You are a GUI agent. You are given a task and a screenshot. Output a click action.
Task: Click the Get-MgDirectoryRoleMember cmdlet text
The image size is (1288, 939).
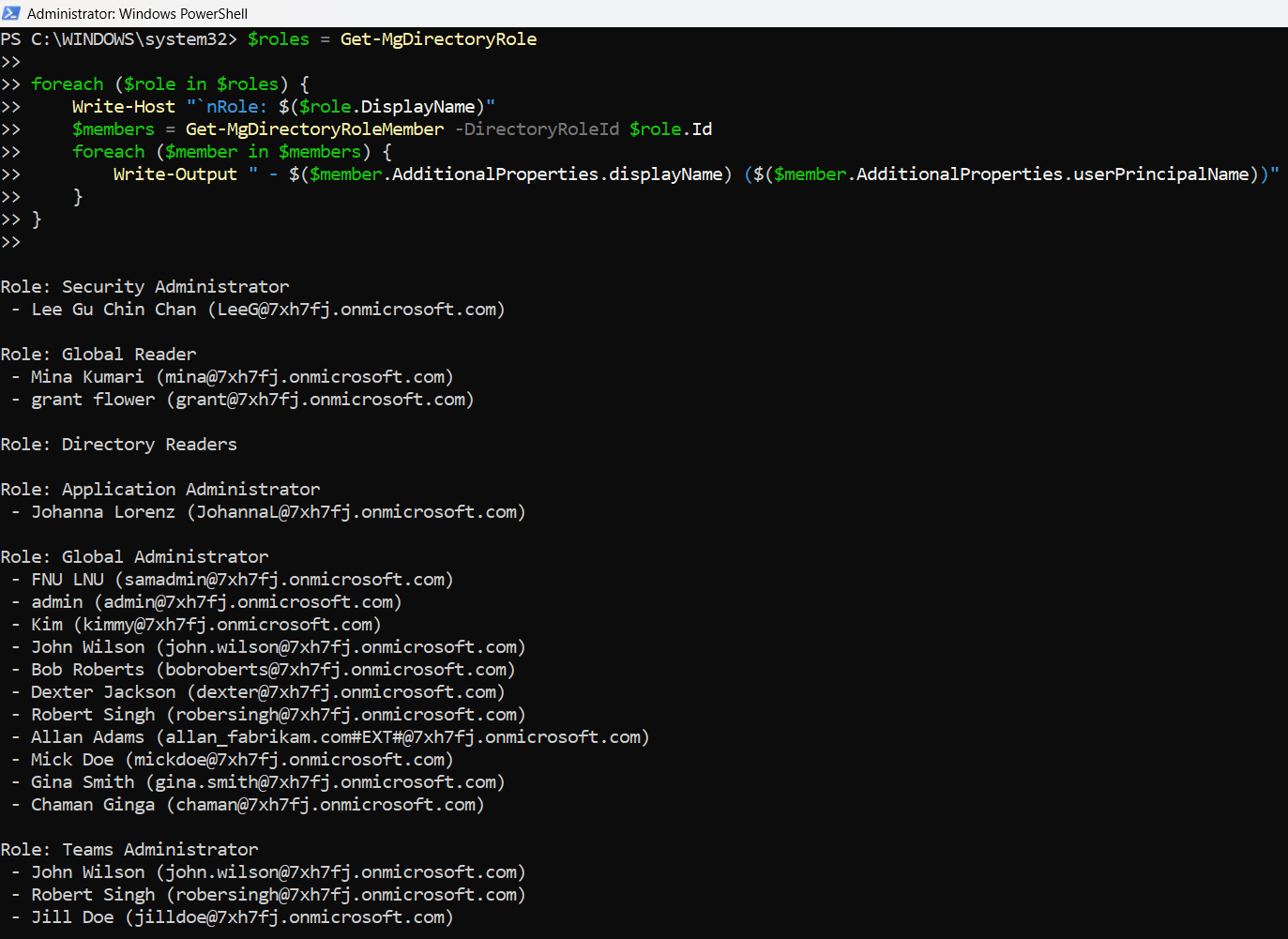click(314, 129)
